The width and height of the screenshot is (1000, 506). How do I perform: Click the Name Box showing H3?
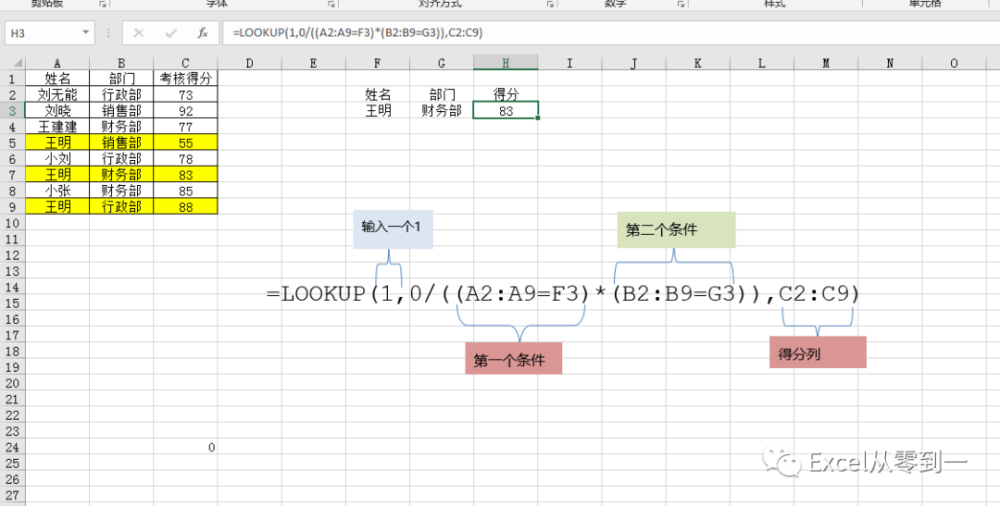(50, 33)
